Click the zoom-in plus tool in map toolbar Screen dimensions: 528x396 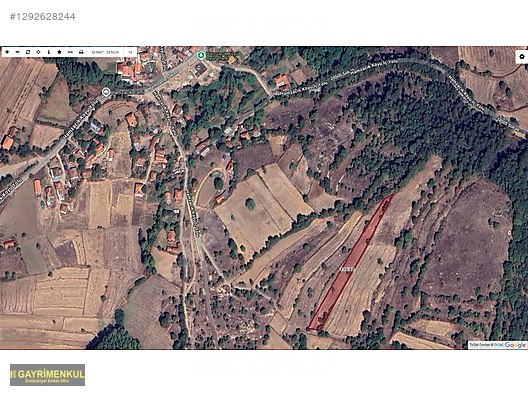pyautogui.click(x=7, y=52)
